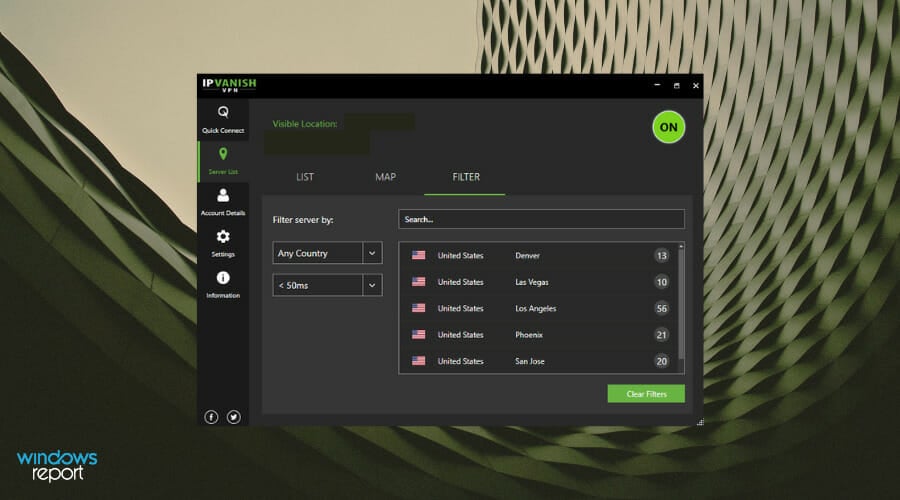Click the US flag next to Phoenix
Image resolution: width=900 pixels, height=500 pixels.
[418, 335]
